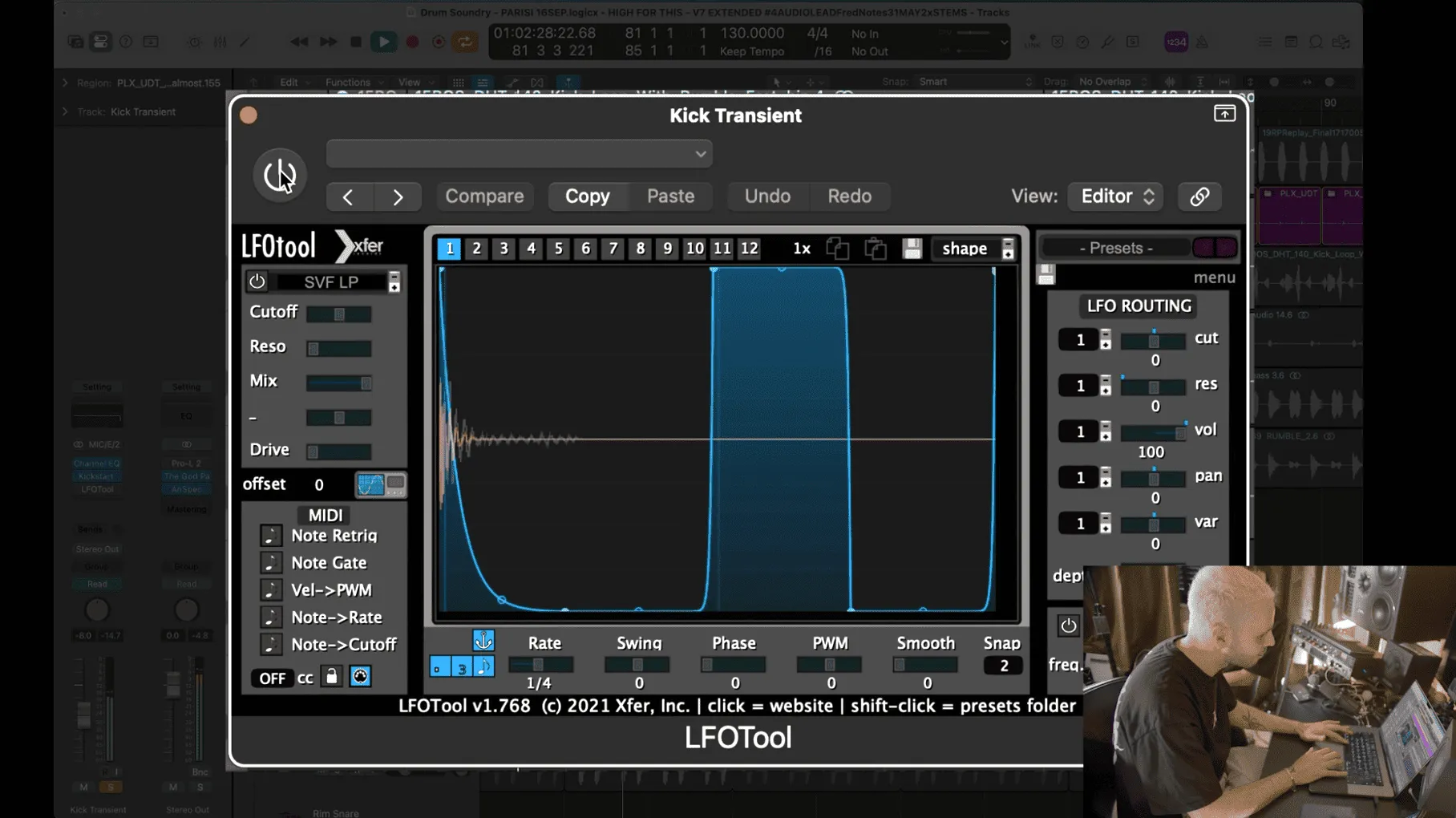This screenshot has width=1456, height=818.
Task: Select the triplet rate mode icon
Action: pos(462,667)
